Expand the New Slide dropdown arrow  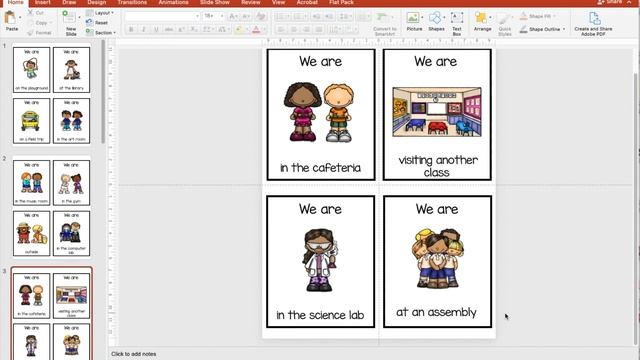pyautogui.click(x=79, y=18)
